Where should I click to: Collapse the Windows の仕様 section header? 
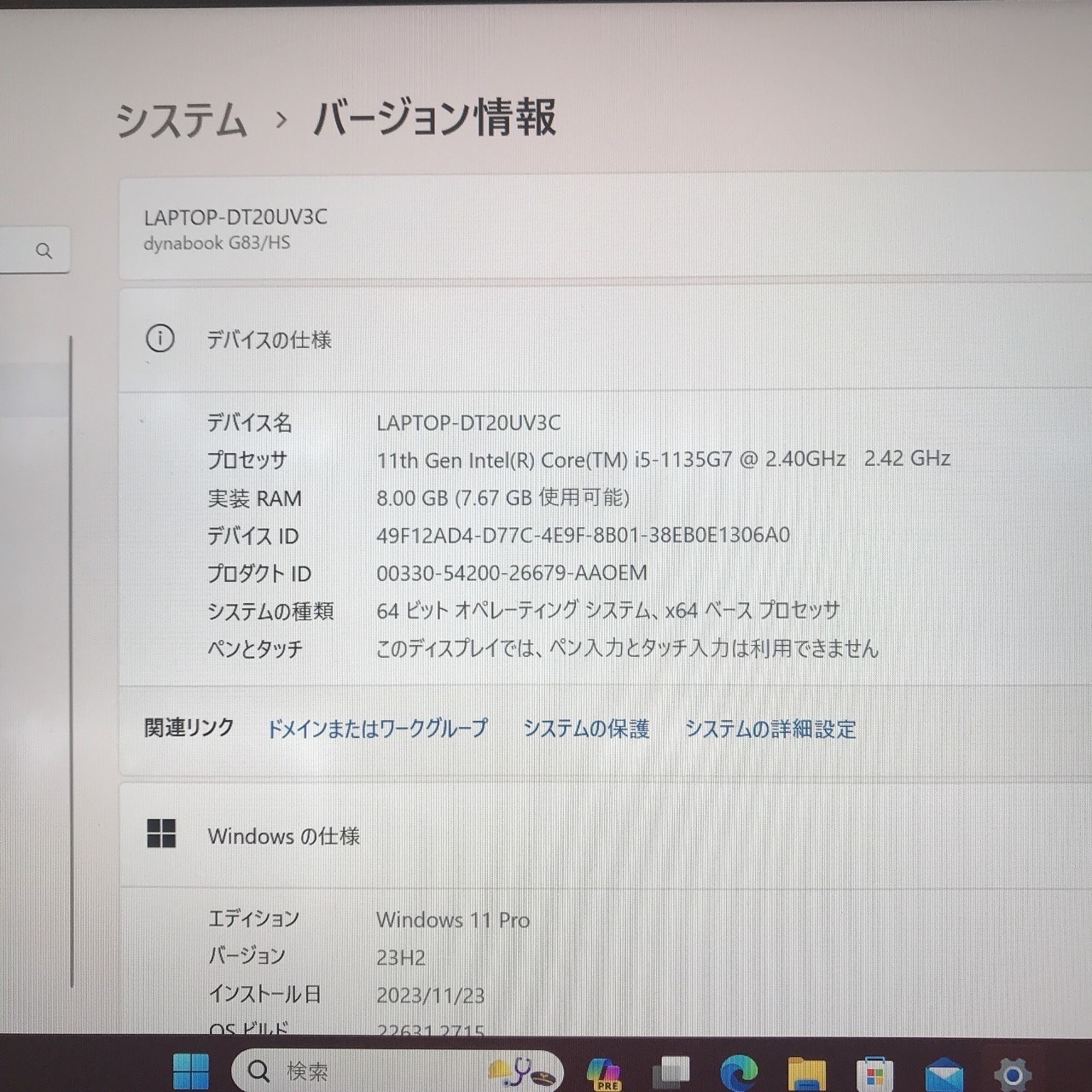coord(605,835)
